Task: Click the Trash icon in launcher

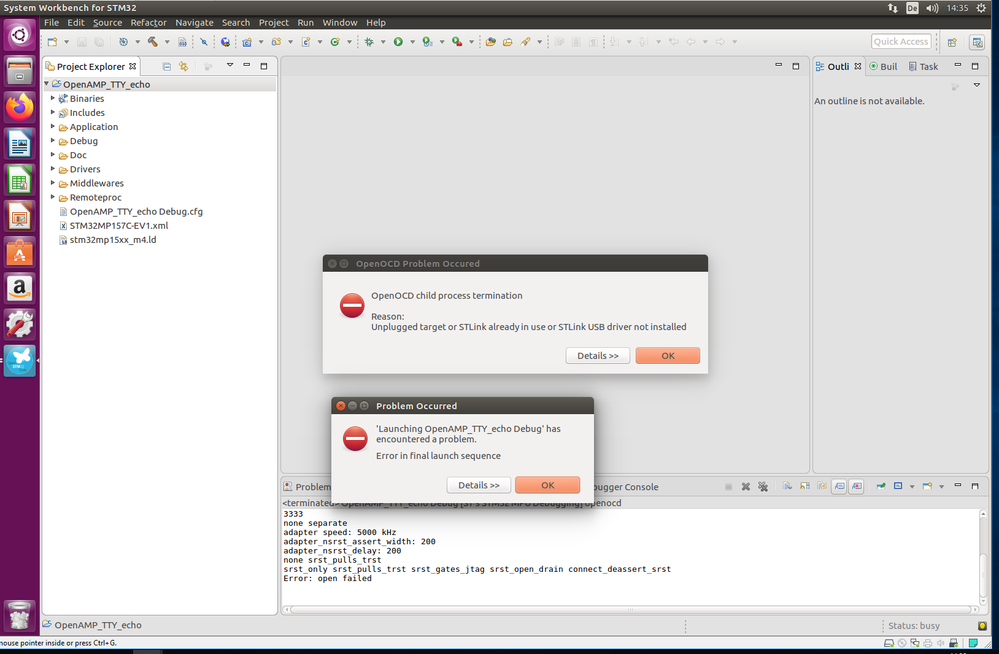Action: [x=20, y=616]
